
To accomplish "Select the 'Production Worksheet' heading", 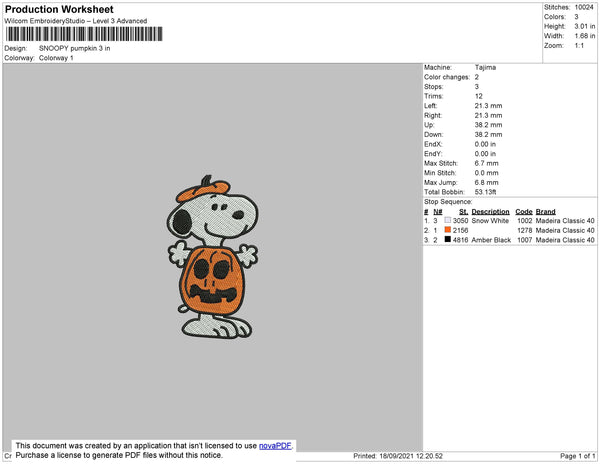I will point(59,10).
